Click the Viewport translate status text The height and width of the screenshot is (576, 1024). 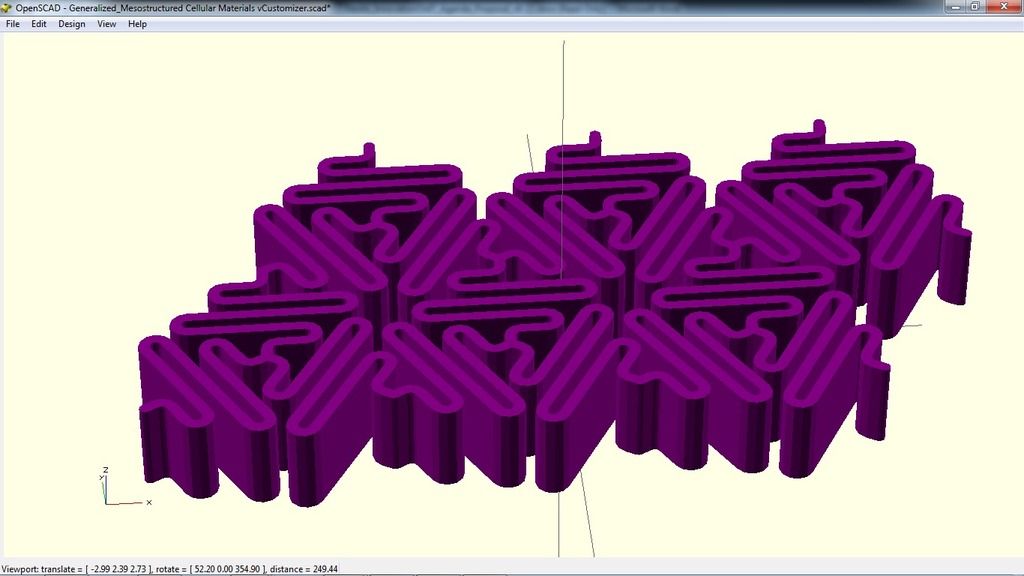click(170, 569)
